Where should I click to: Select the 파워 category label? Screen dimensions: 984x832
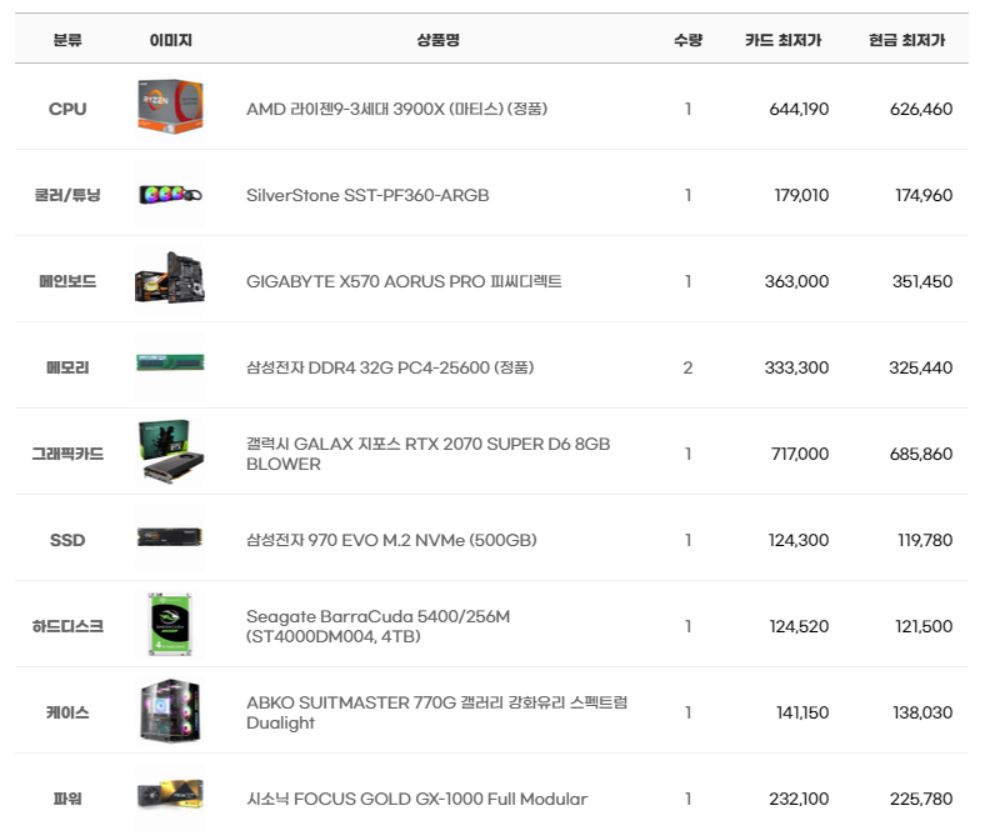click(x=68, y=799)
